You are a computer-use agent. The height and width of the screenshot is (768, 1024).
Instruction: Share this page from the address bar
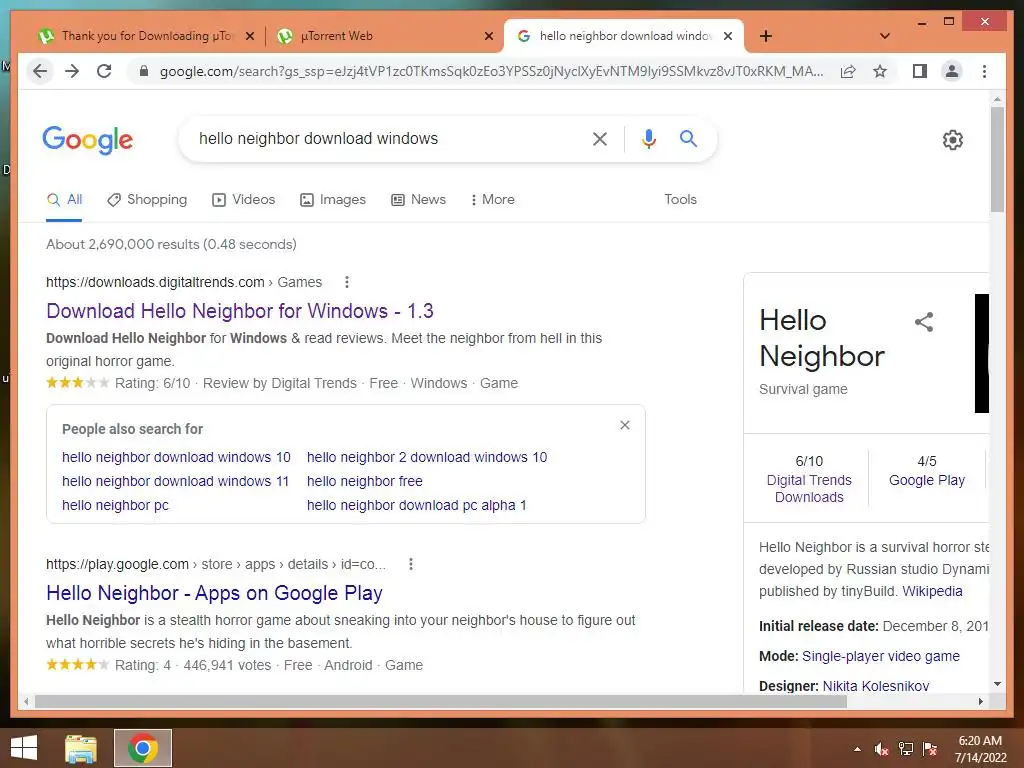(848, 71)
